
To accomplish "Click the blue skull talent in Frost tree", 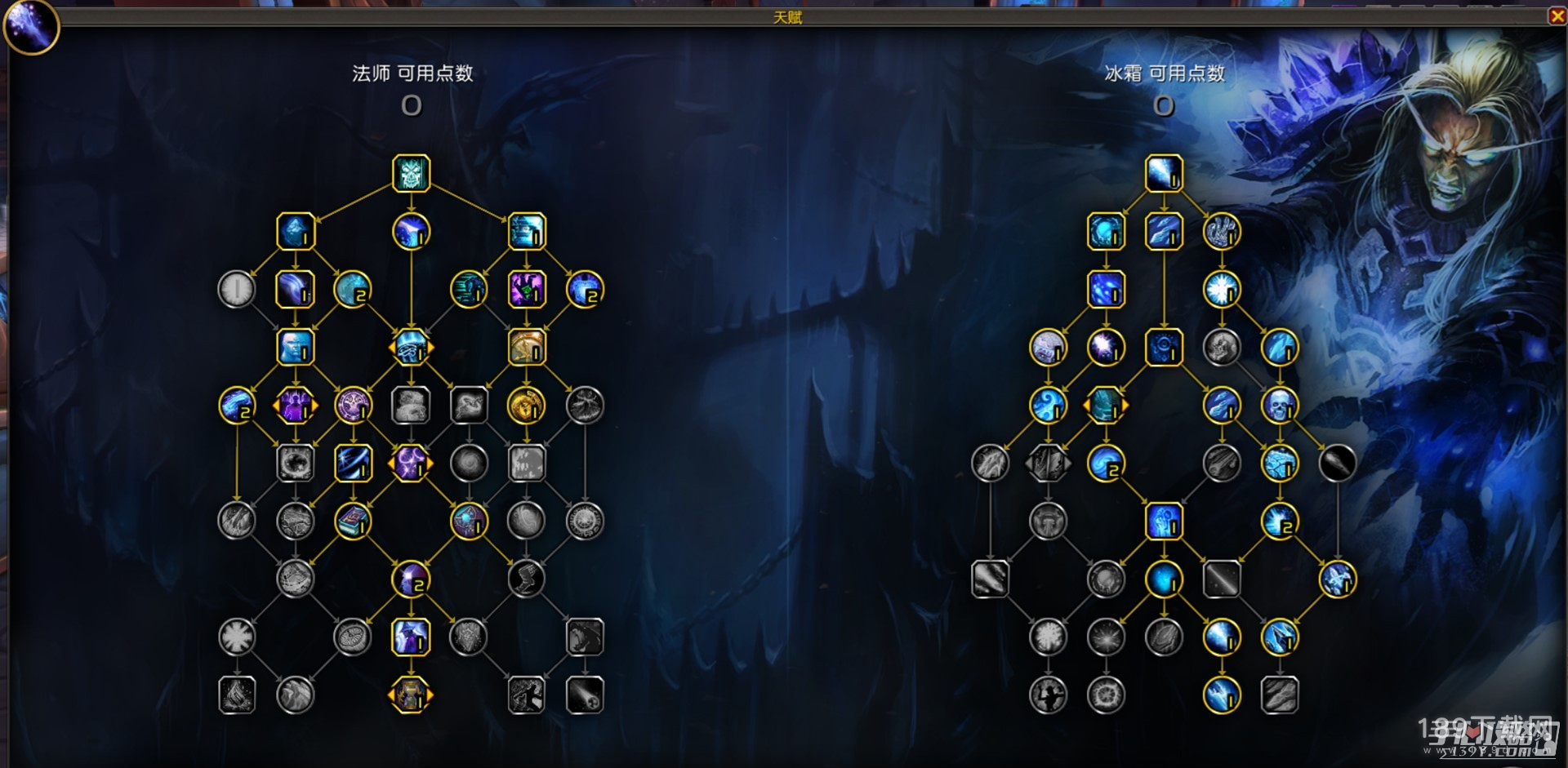I will pyautogui.click(x=1279, y=405).
